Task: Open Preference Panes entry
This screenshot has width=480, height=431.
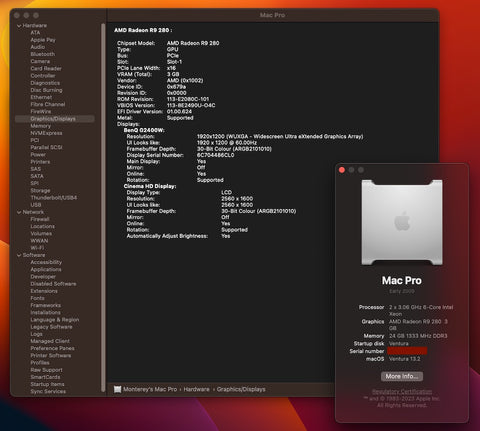Action: point(52,348)
